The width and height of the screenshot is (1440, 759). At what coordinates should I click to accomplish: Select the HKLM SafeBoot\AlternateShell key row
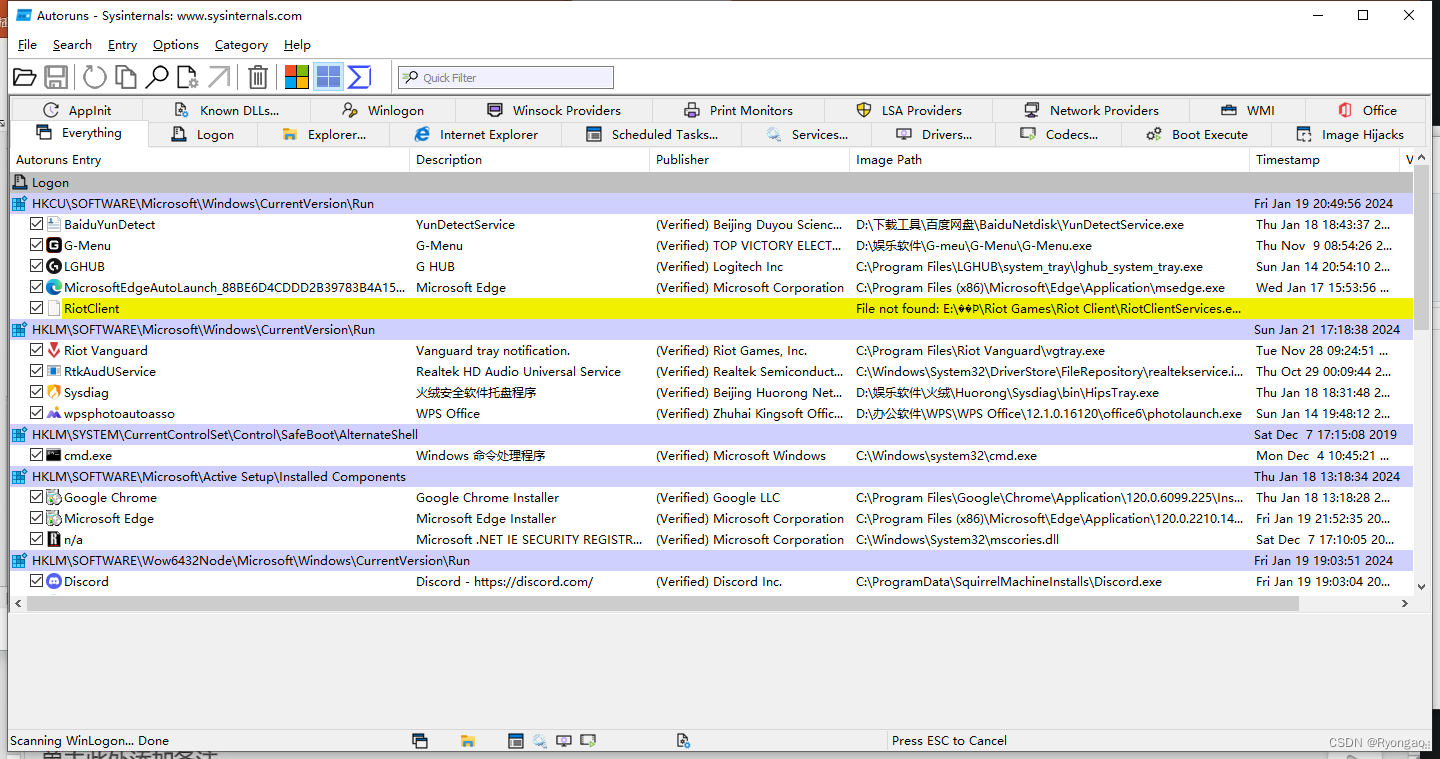click(x=711, y=435)
